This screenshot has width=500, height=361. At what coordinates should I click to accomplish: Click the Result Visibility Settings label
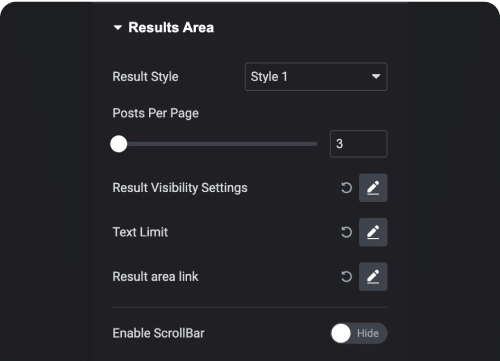coord(180,188)
